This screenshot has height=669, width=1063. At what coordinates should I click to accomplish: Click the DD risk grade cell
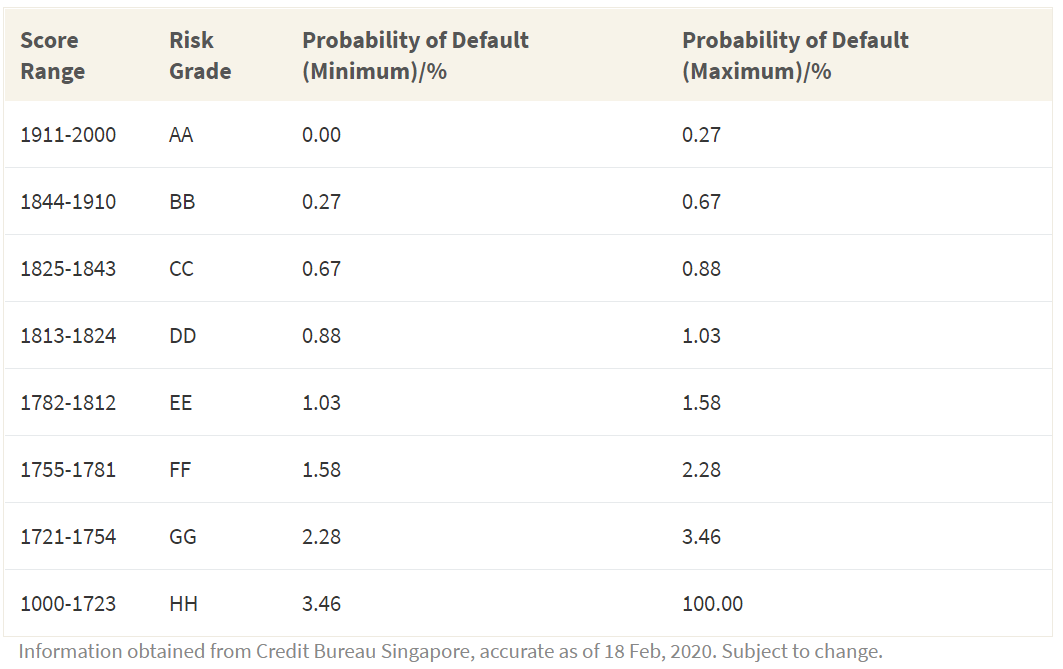coord(183,336)
